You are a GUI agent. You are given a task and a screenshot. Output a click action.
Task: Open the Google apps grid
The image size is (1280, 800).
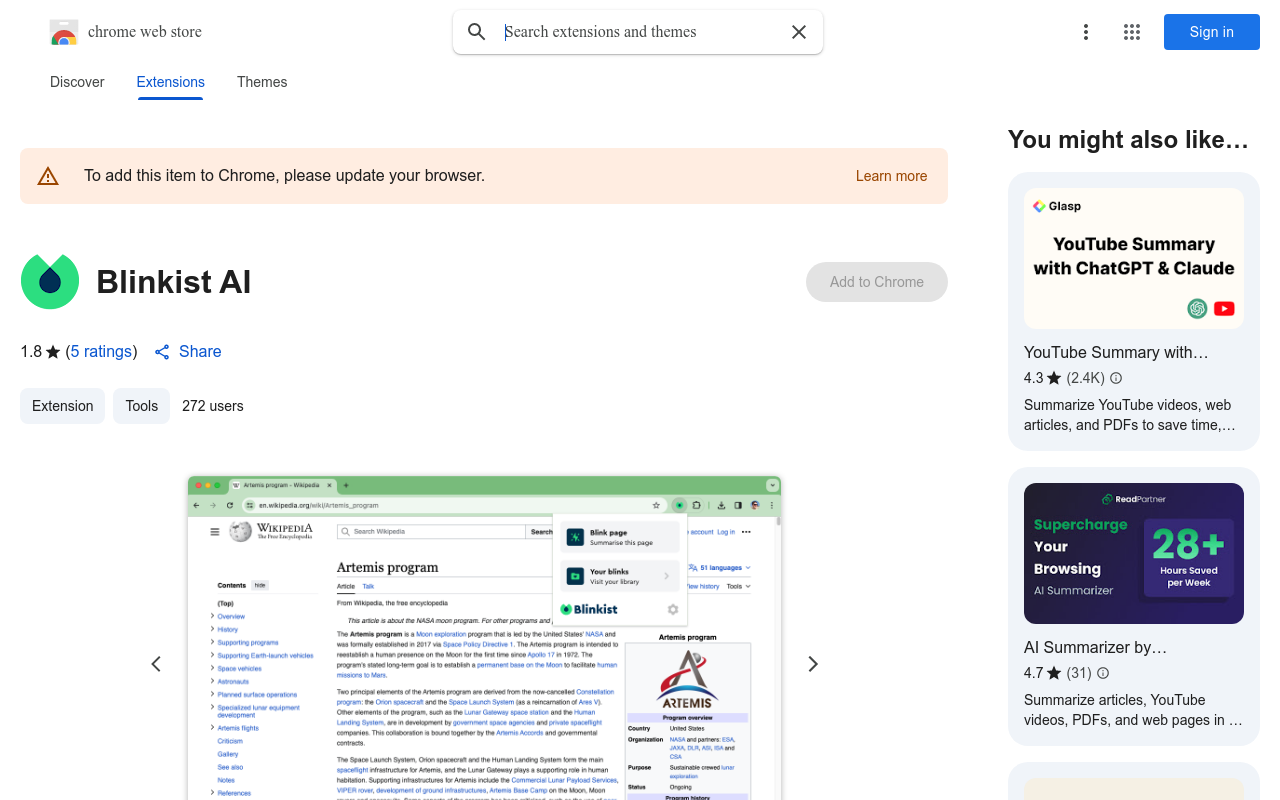[x=1132, y=32]
